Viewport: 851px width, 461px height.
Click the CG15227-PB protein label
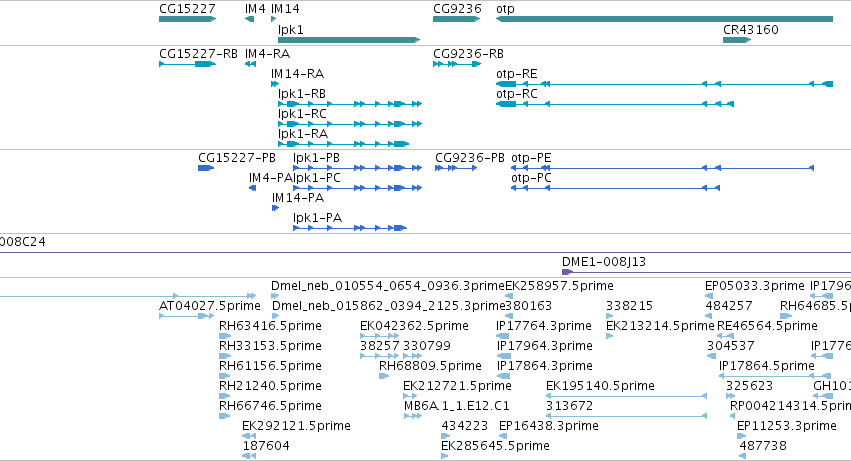coord(237,158)
